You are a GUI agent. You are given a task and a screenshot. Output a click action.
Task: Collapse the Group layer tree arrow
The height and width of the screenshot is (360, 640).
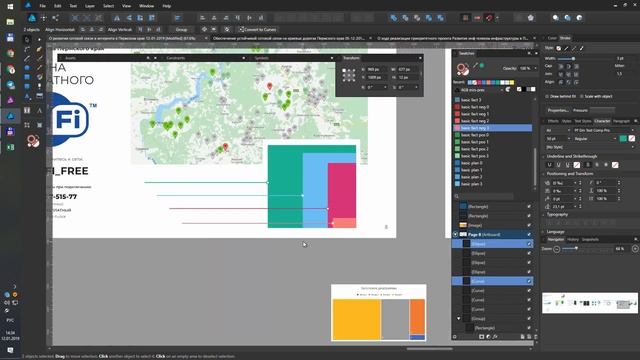coord(458,318)
